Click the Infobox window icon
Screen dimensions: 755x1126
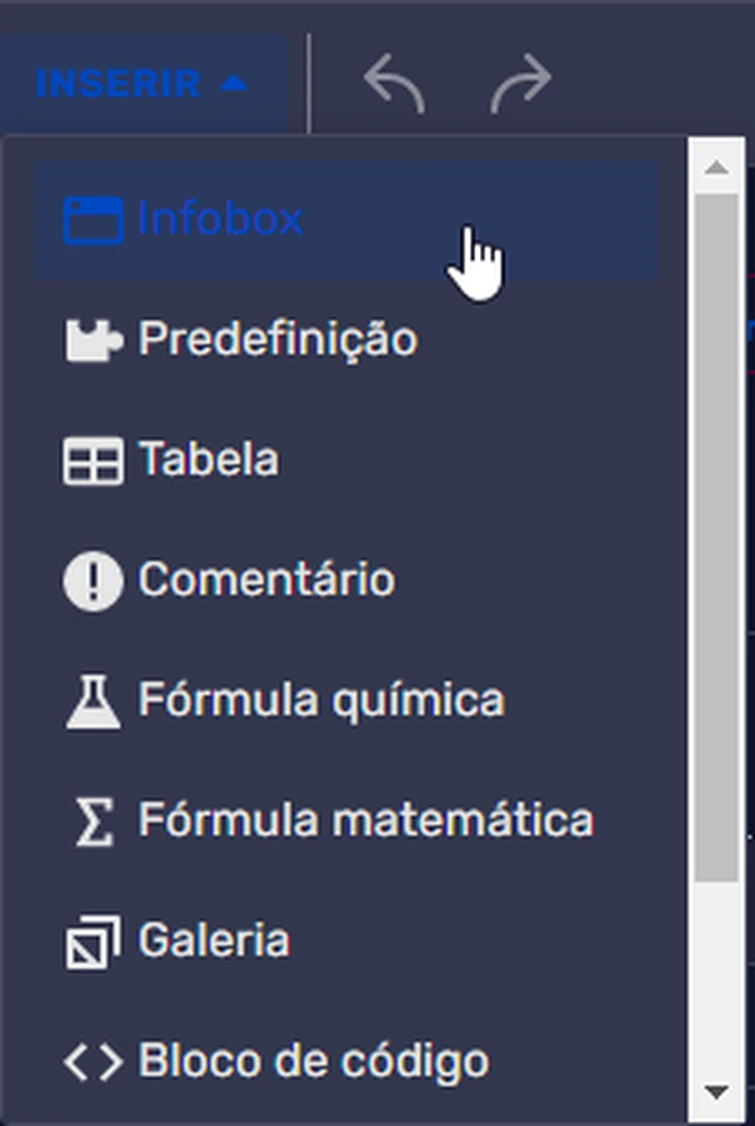click(93, 220)
